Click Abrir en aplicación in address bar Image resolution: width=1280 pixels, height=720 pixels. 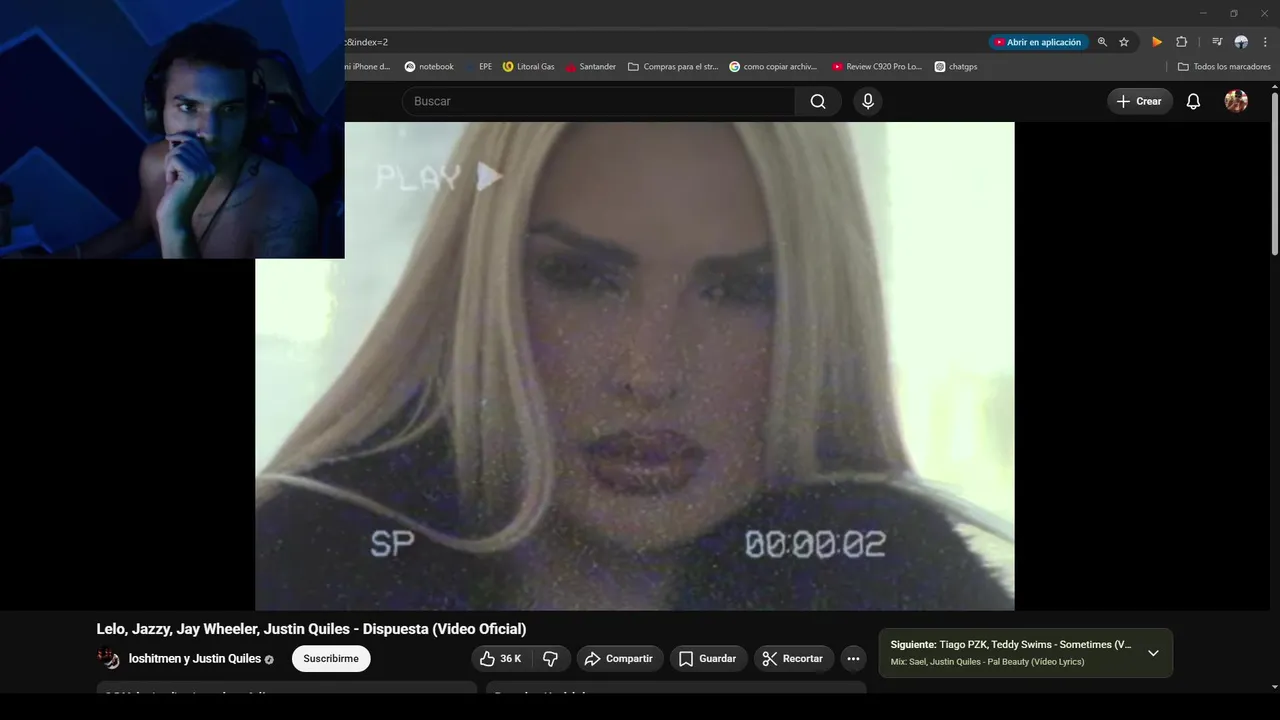[x=1038, y=42]
